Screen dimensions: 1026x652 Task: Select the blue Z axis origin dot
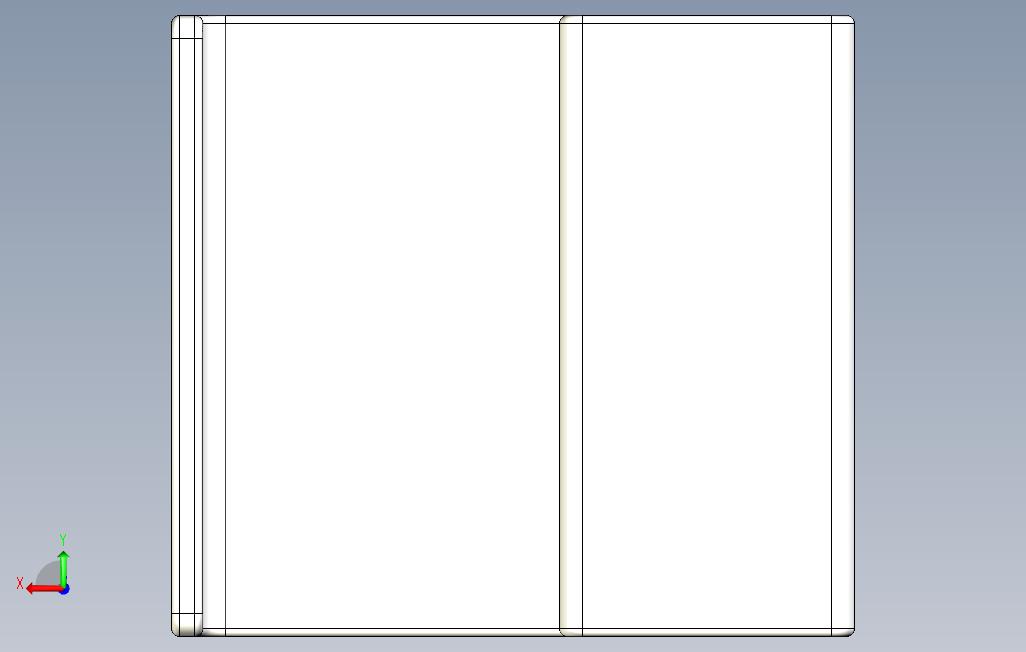tap(64, 590)
